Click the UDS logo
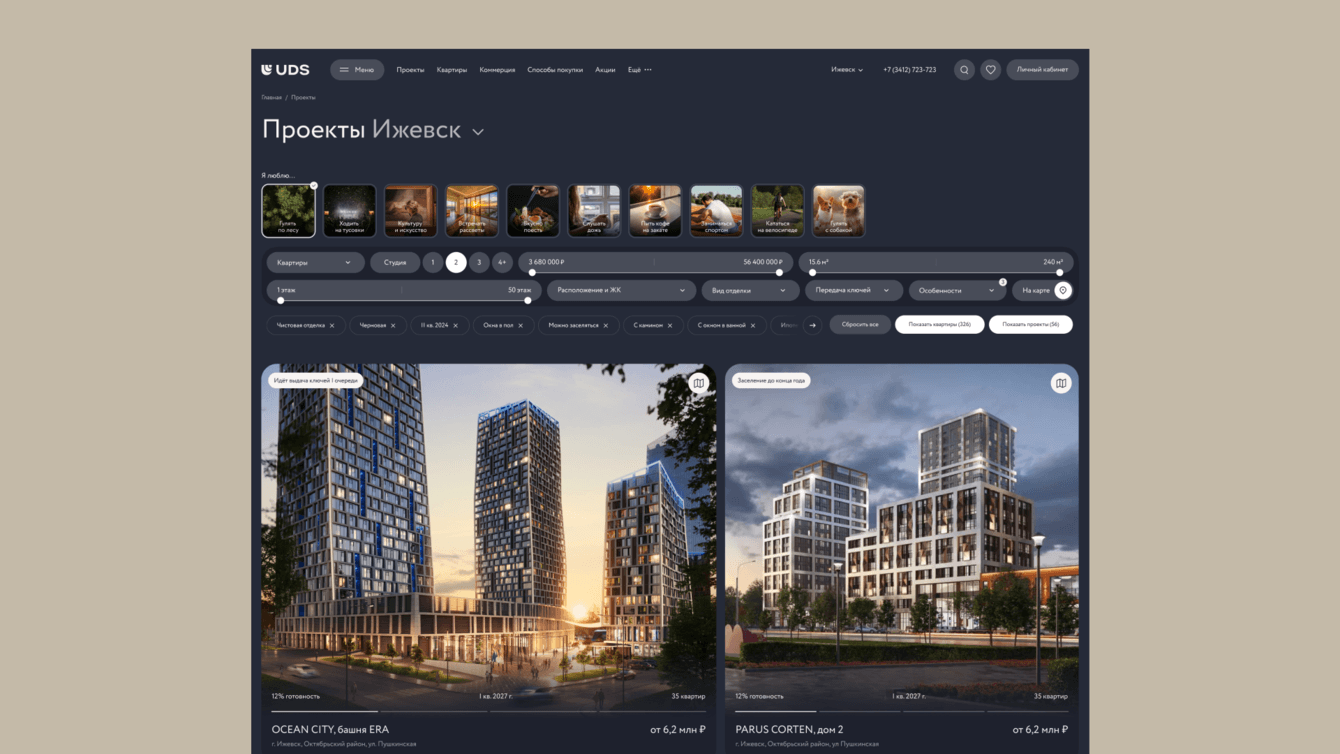The width and height of the screenshot is (1340, 754). (x=285, y=70)
